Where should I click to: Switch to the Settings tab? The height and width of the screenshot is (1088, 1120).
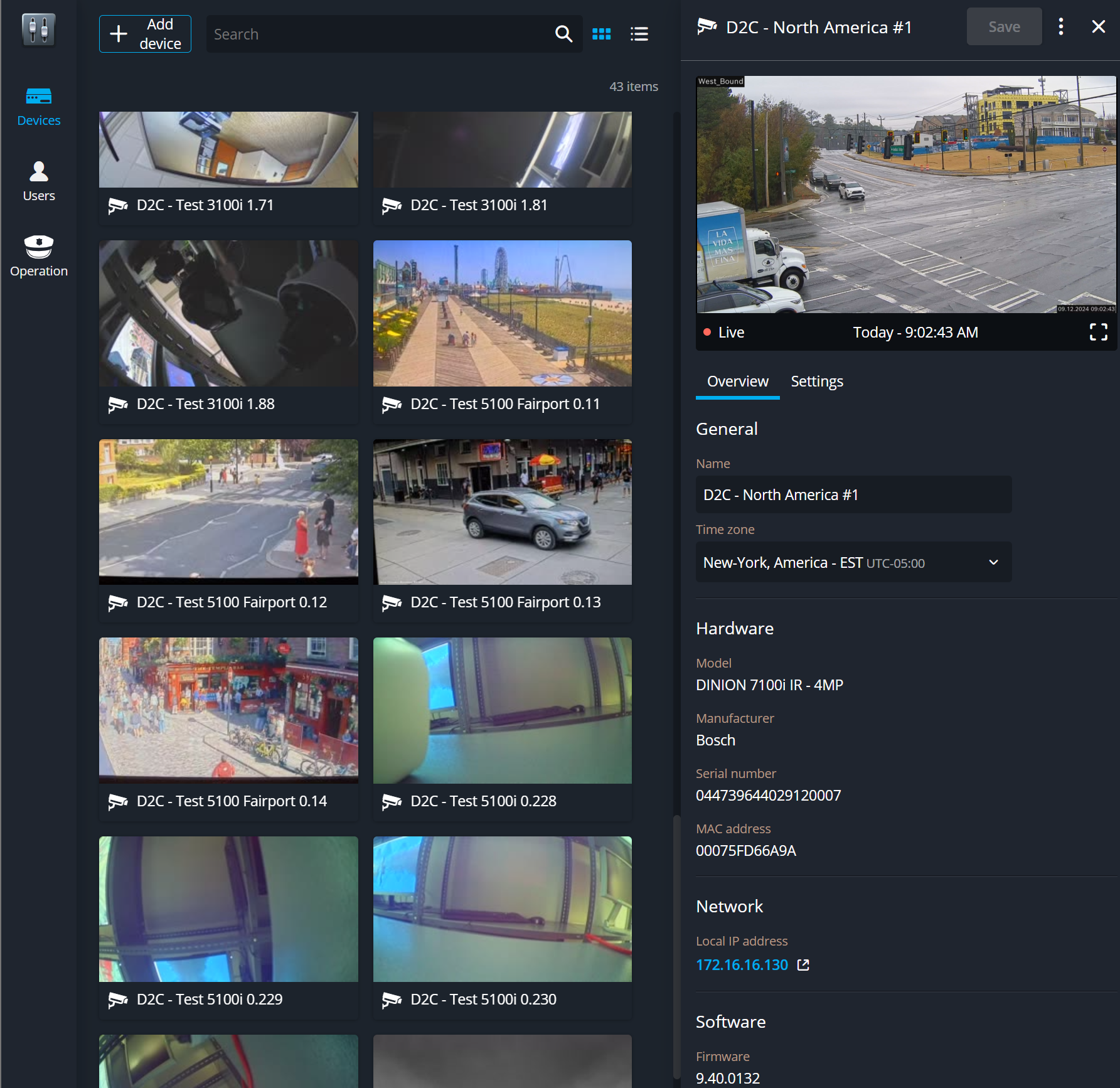pos(816,381)
